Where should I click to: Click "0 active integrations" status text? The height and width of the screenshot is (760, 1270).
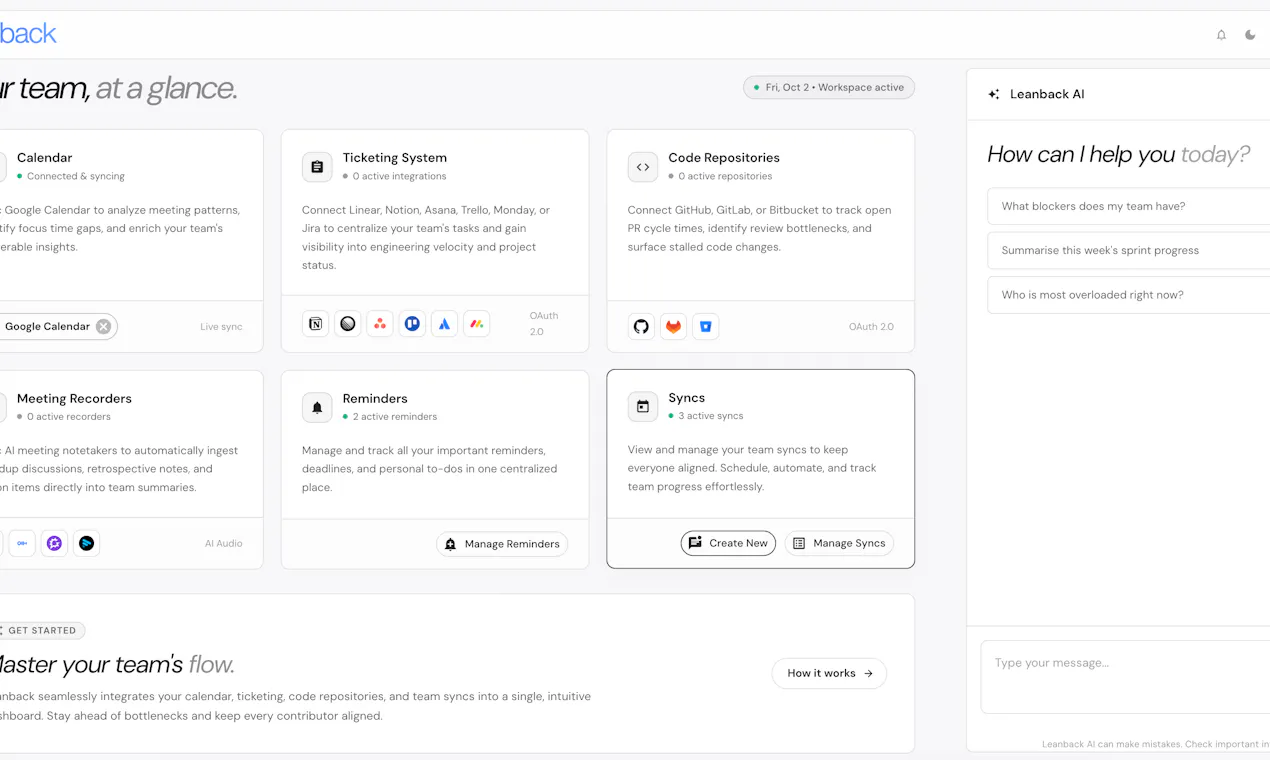point(400,177)
